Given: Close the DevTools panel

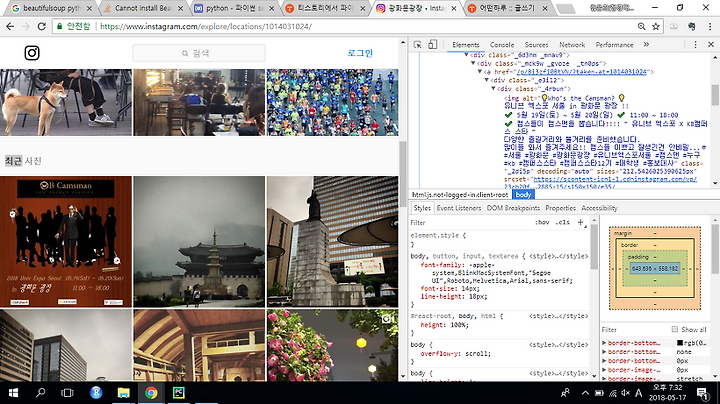Looking at the screenshot, I should [x=711, y=45].
